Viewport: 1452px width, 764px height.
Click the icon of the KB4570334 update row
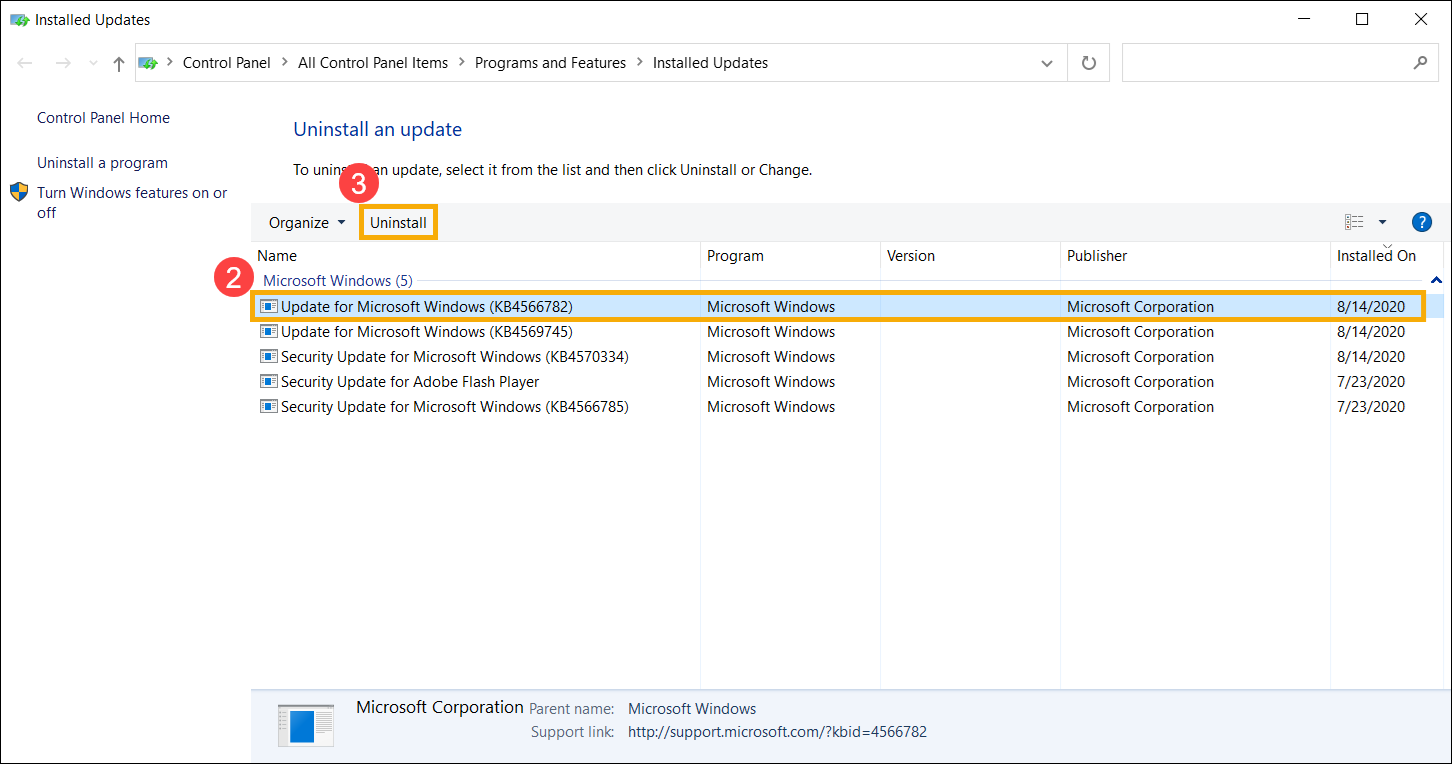tap(268, 356)
